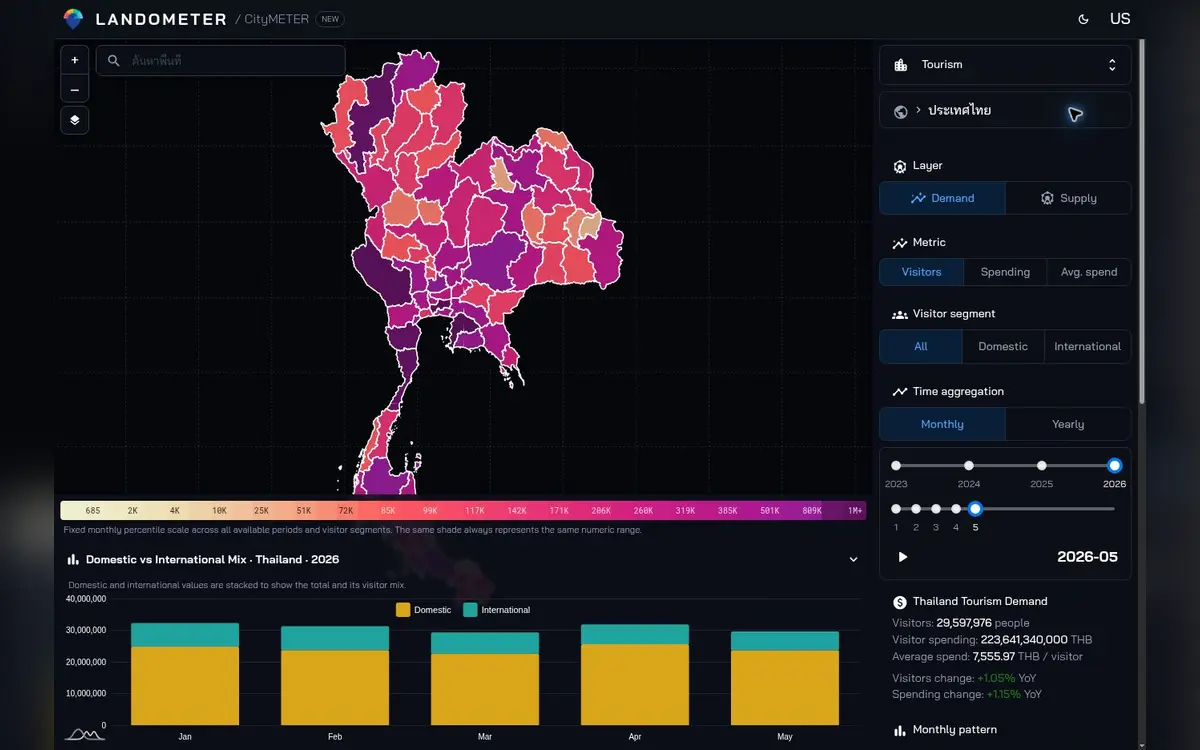The width and height of the screenshot is (1200, 750).
Task: Play the timeline animation
Action: tap(903, 557)
